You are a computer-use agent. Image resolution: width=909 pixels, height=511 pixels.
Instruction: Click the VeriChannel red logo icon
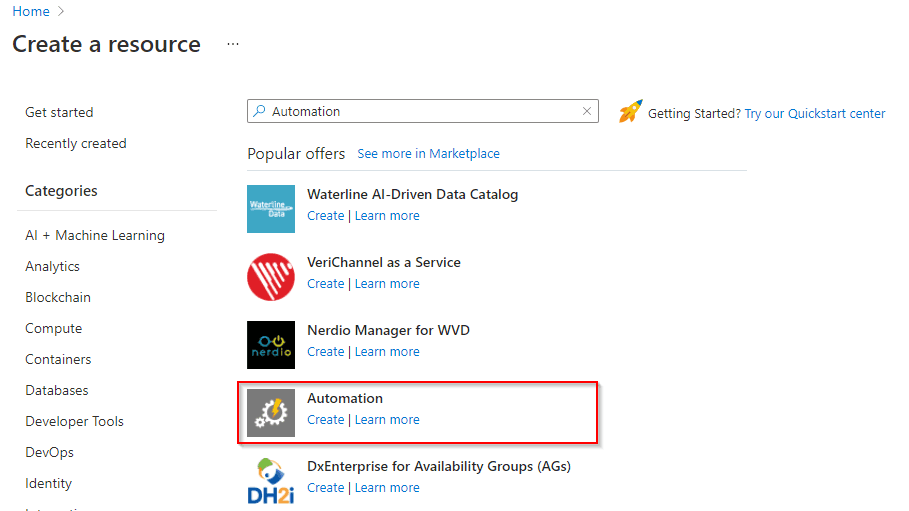(271, 277)
